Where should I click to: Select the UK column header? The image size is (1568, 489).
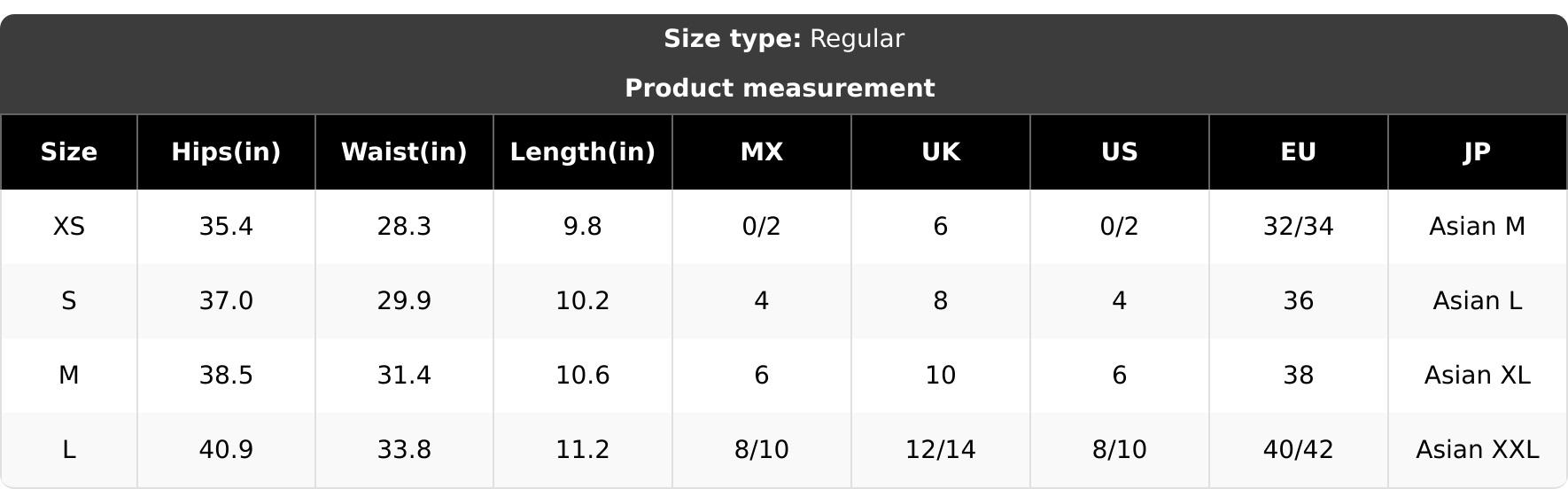point(941,152)
